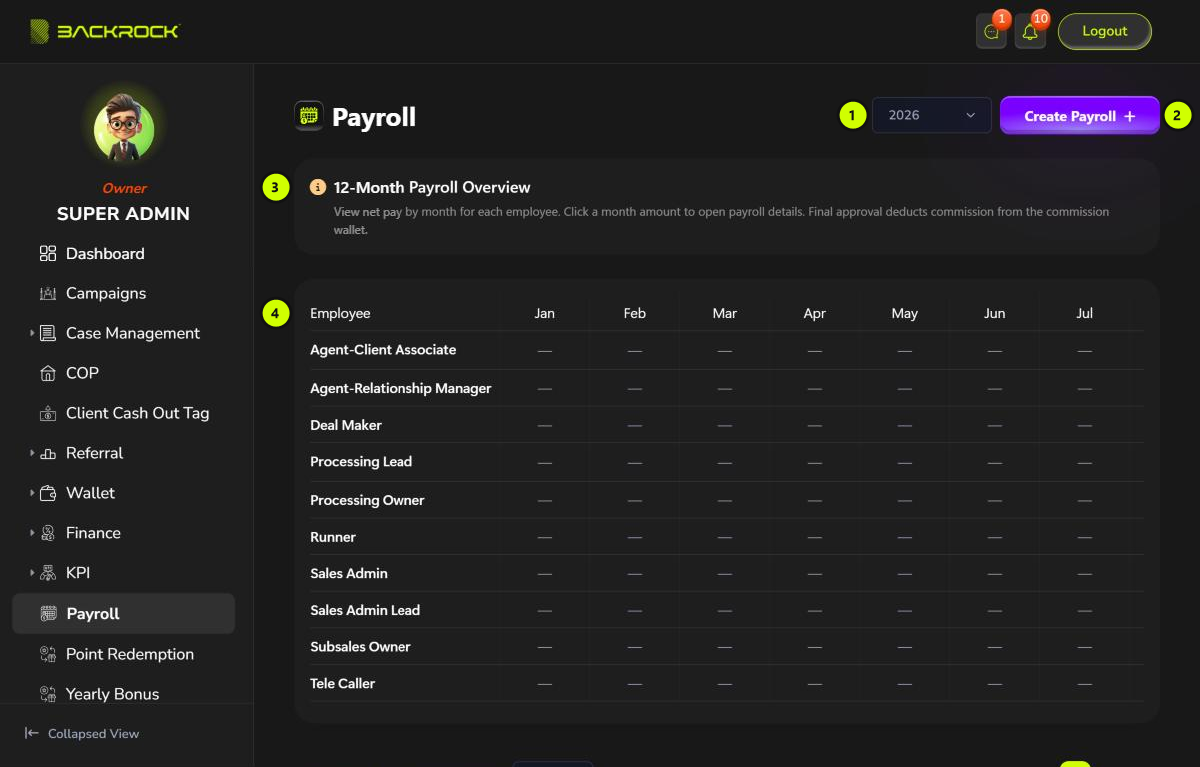Open the chat messages icon

pos(991,32)
